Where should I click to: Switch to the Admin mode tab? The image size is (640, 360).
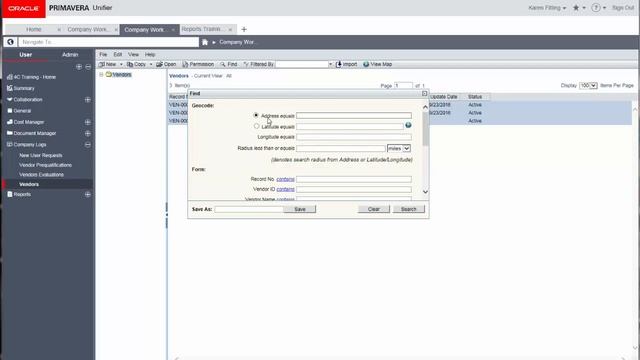coord(70,55)
